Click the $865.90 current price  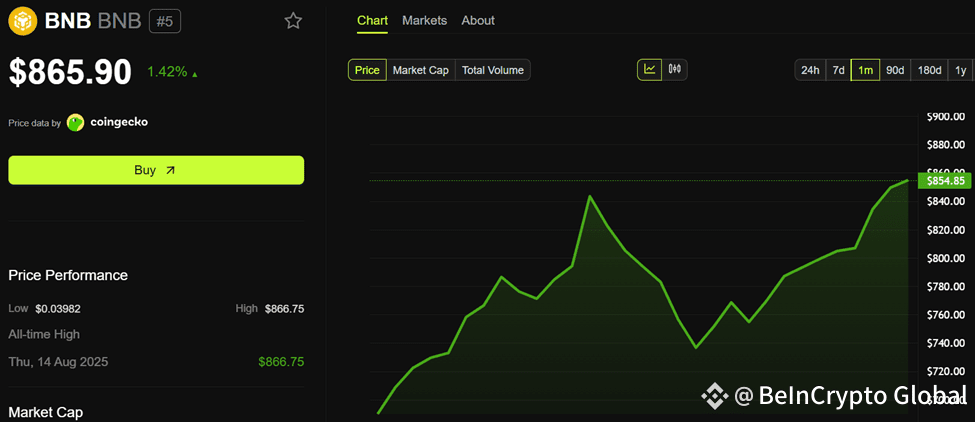tap(70, 71)
